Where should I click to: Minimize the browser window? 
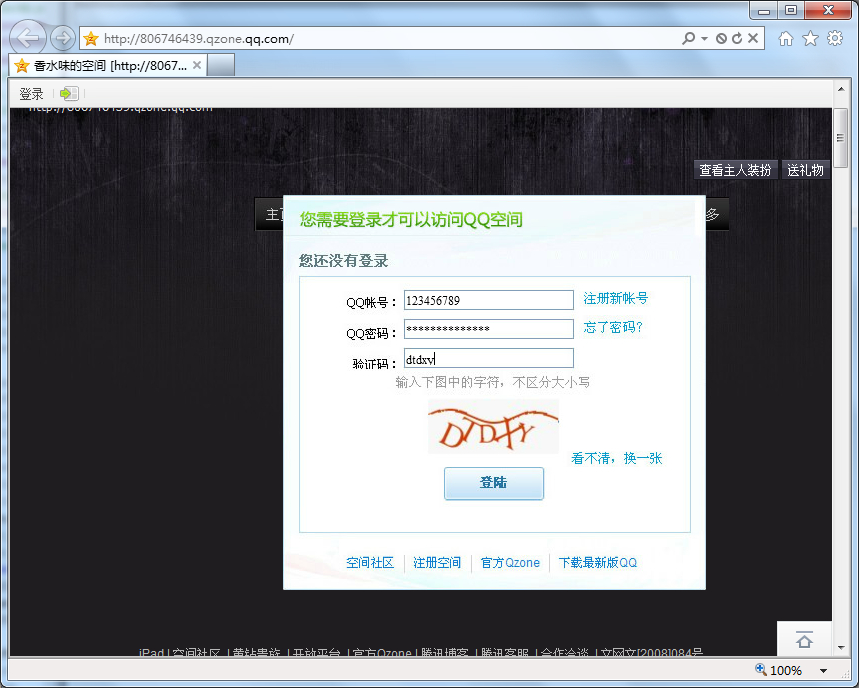764,10
